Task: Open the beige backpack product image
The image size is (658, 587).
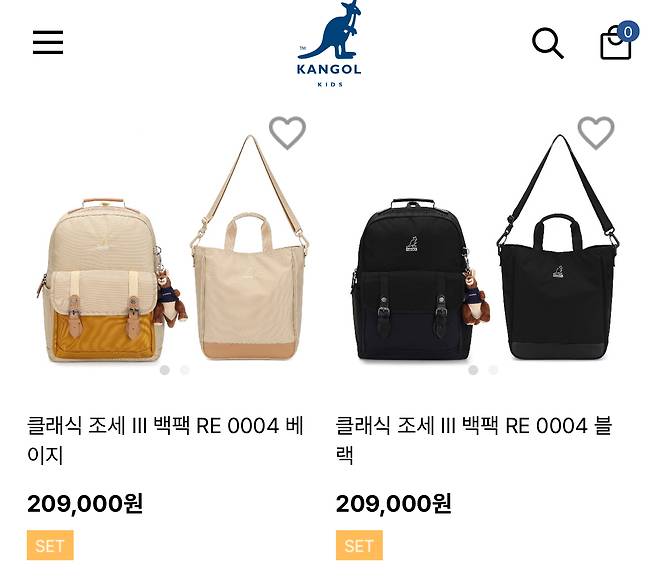Action: tap(111, 280)
